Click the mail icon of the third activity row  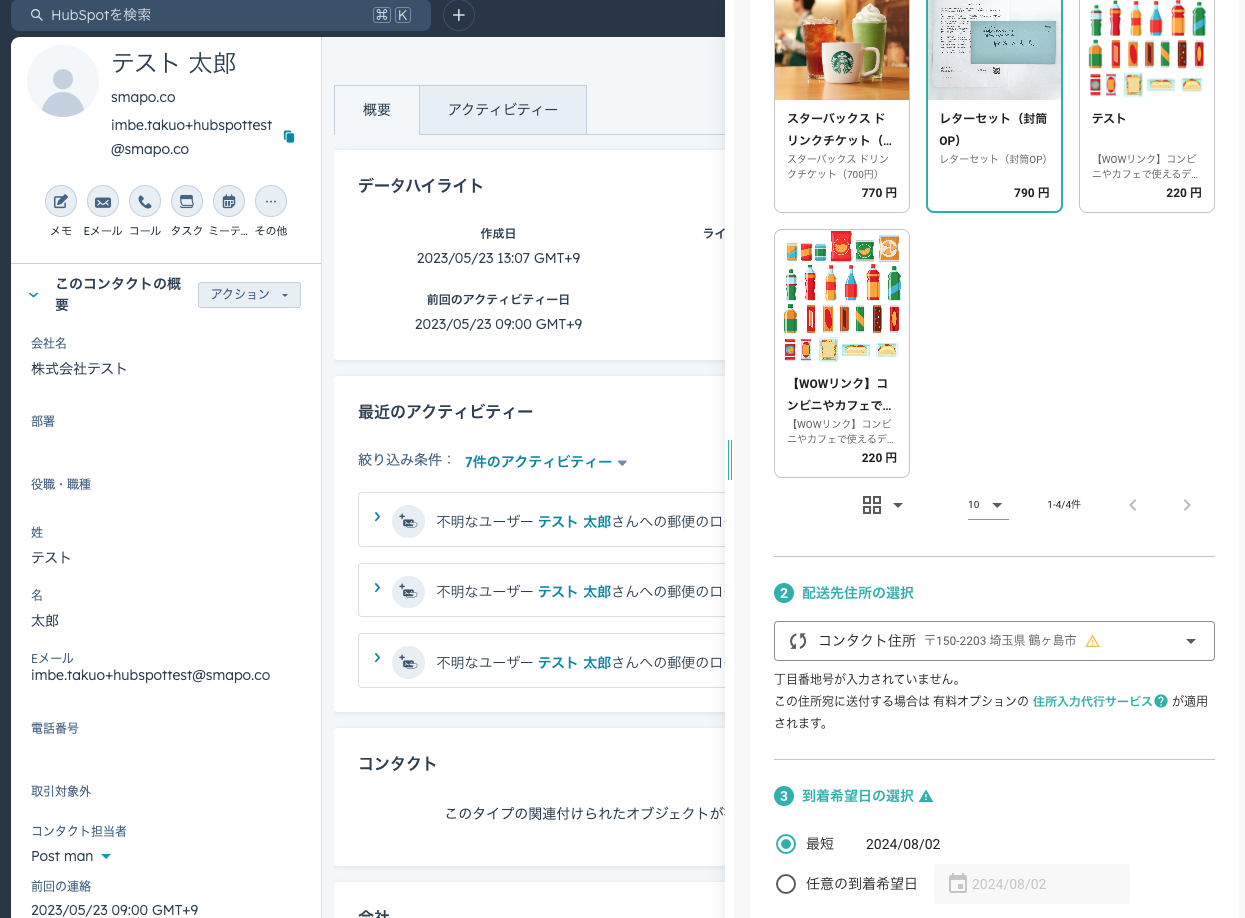(408, 663)
